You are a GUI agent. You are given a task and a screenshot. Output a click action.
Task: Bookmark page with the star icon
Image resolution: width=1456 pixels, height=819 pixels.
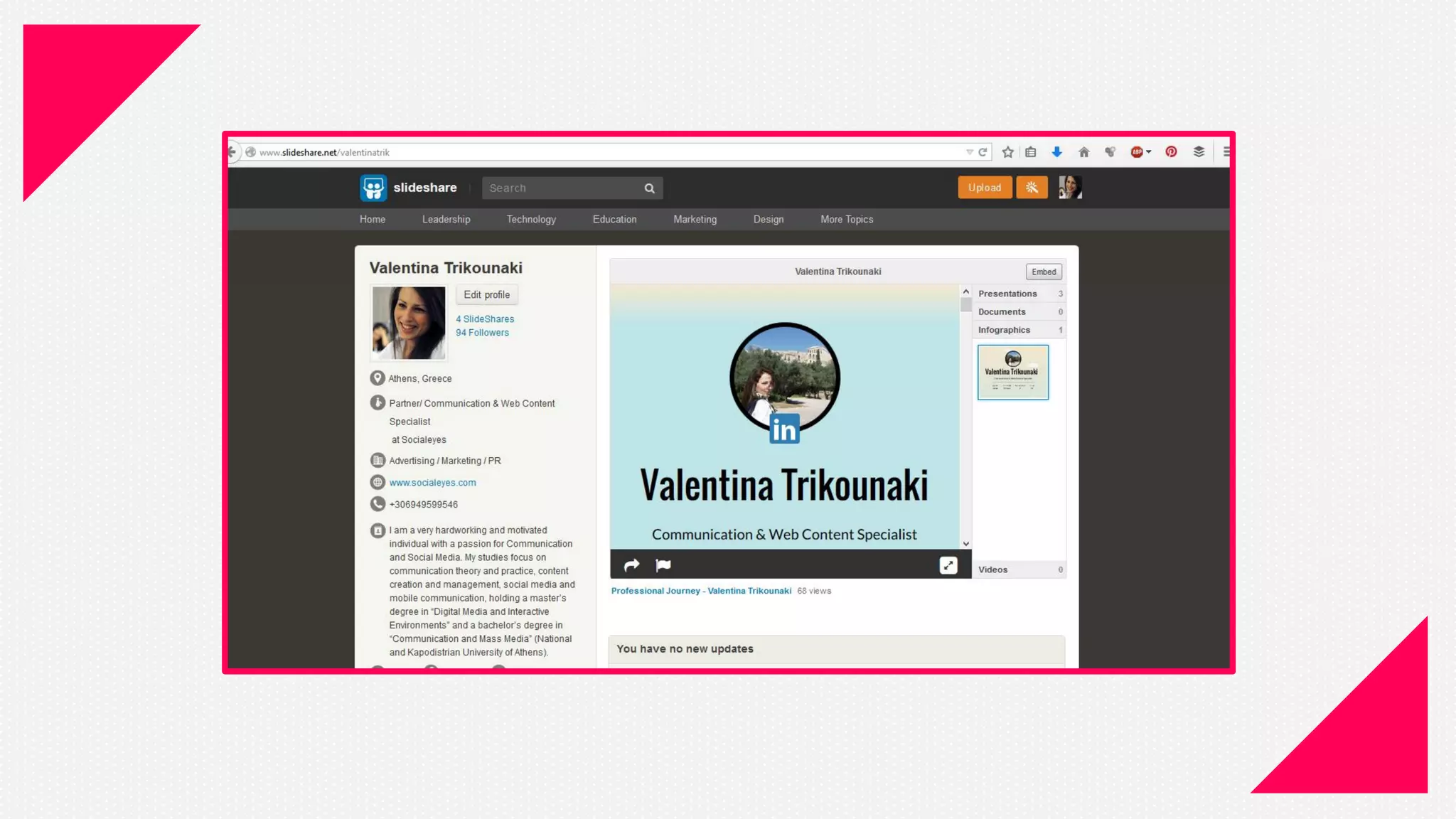tap(1007, 152)
